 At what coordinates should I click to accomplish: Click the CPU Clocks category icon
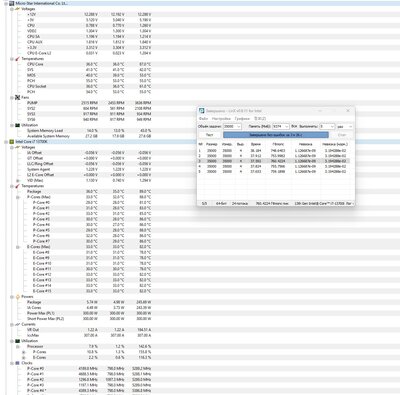pyautogui.click(x=17, y=363)
